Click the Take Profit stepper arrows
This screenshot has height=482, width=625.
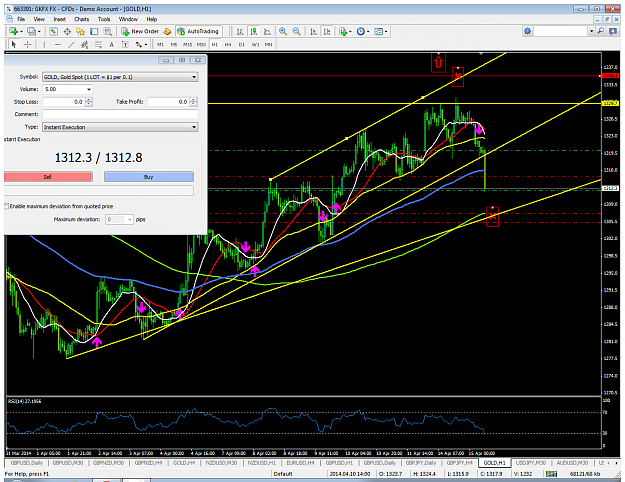(x=193, y=102)
